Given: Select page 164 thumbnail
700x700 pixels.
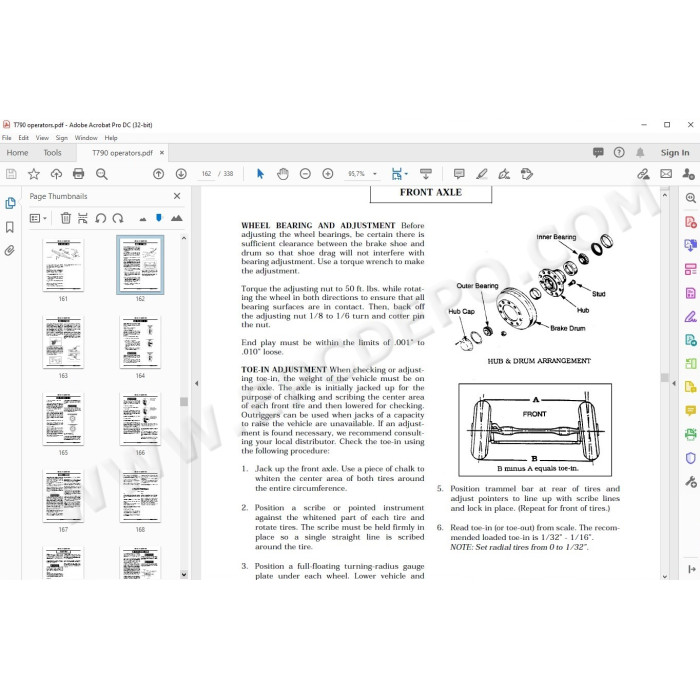Looking at the screenshot, I should [140, 342].
